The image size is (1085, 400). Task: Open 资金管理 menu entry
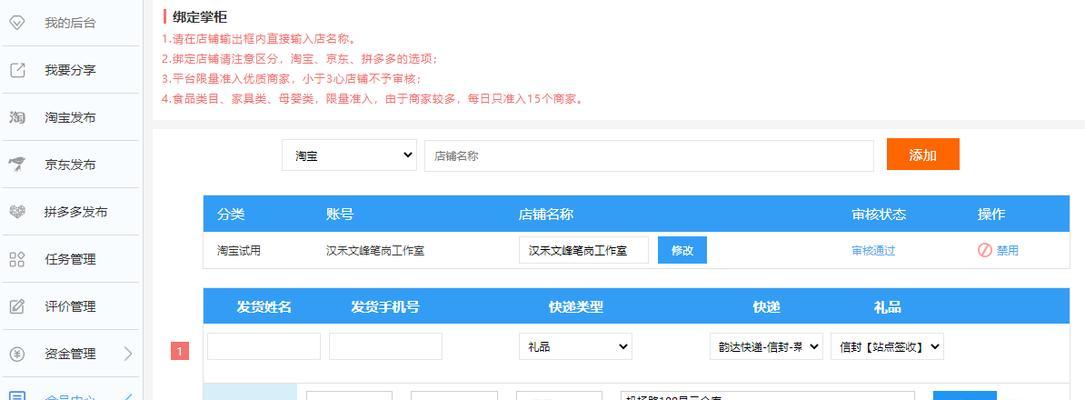pos(70,354)
